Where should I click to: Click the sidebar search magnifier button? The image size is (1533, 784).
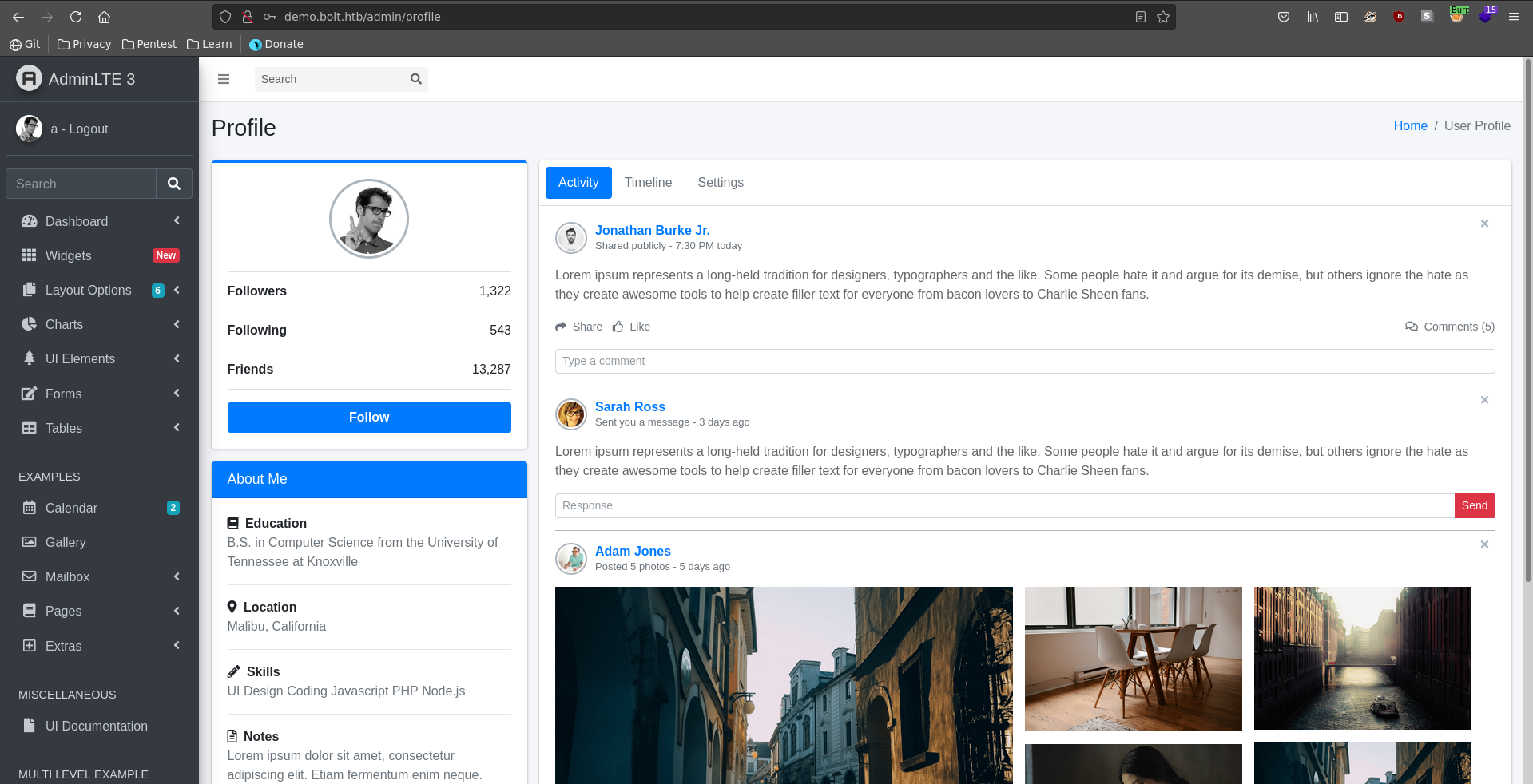(x=173, y=184)
